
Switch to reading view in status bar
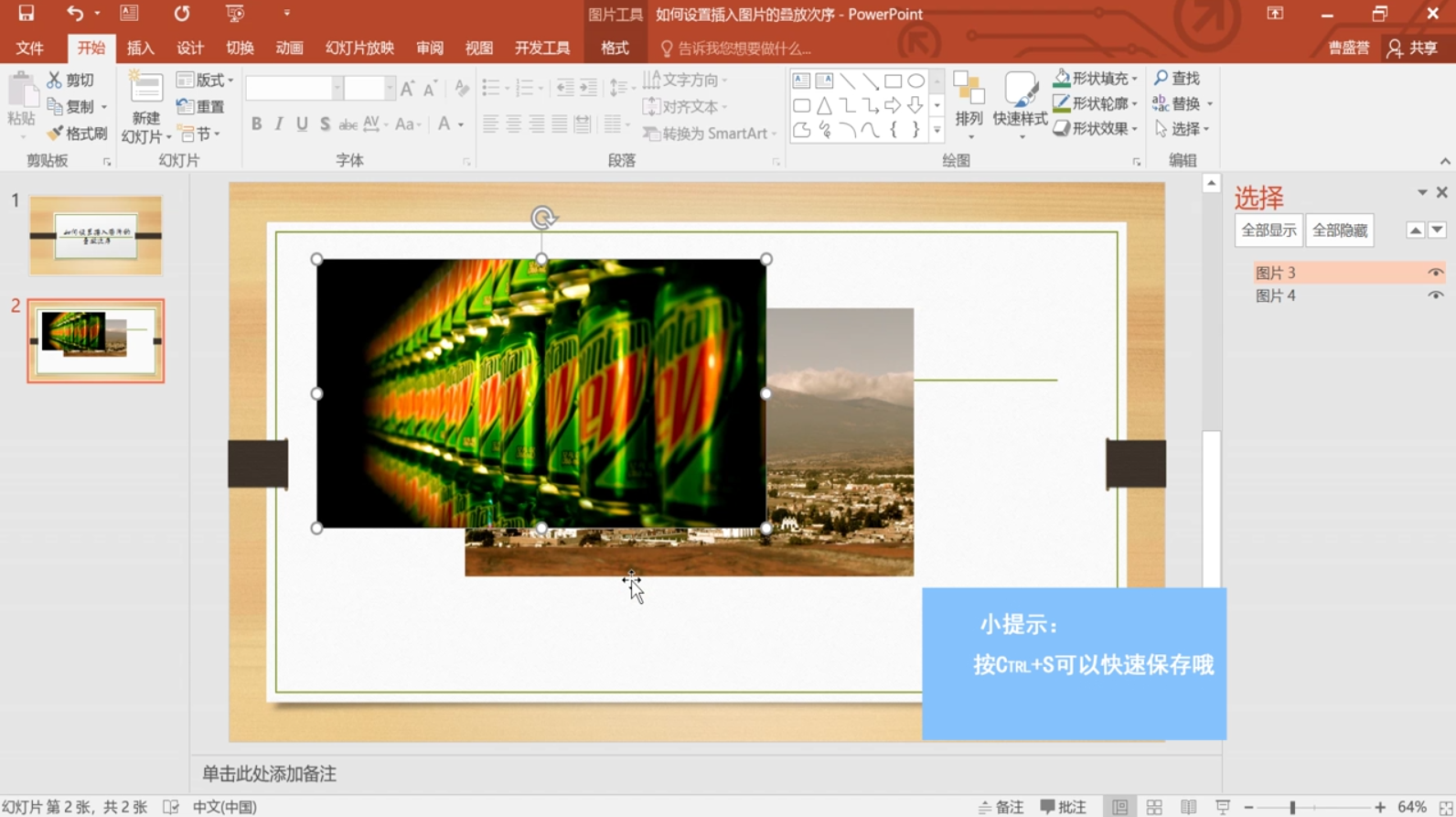tap(1188, 807)
